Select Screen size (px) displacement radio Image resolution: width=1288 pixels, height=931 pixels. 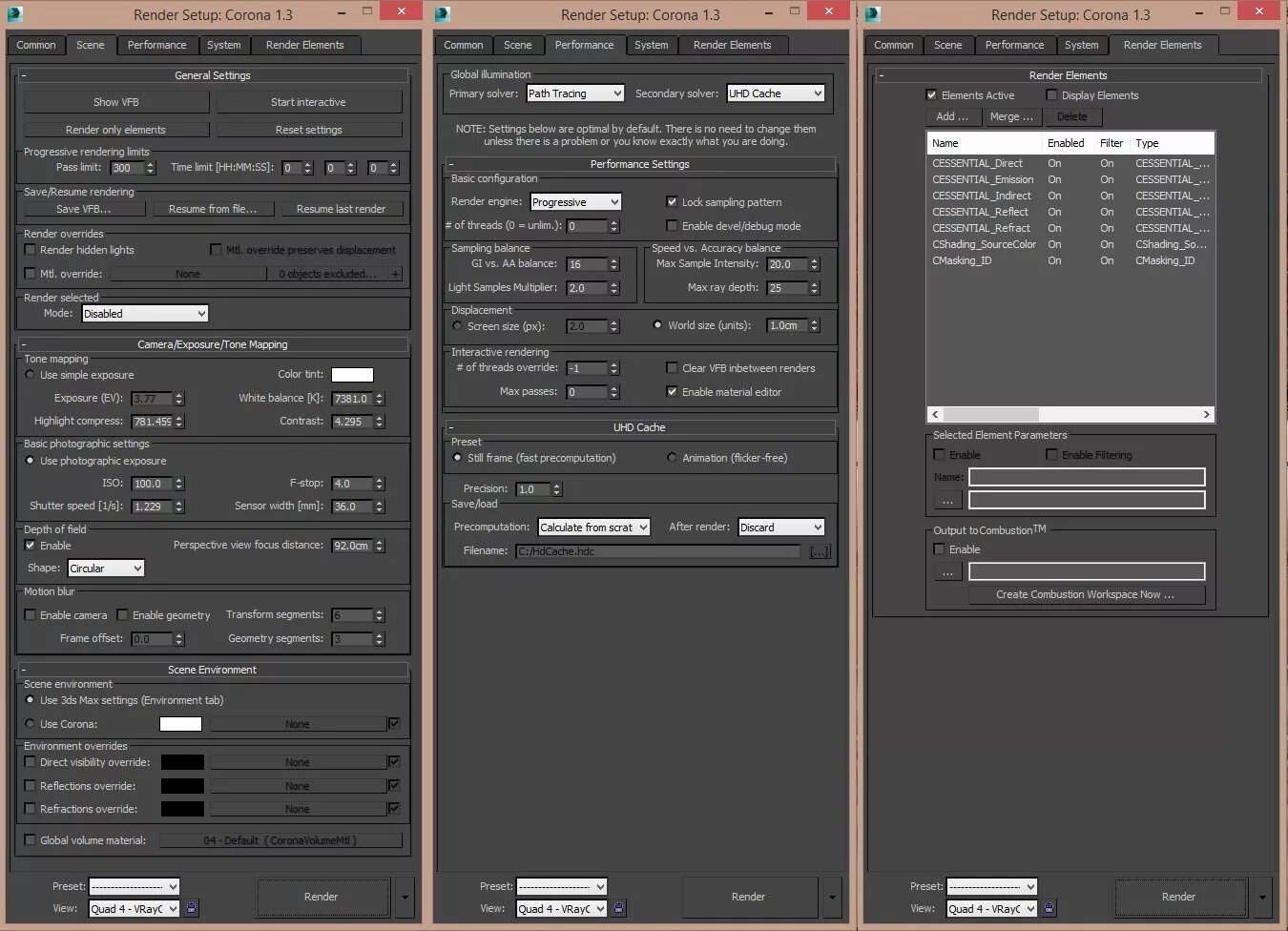(x=457, y=326)
